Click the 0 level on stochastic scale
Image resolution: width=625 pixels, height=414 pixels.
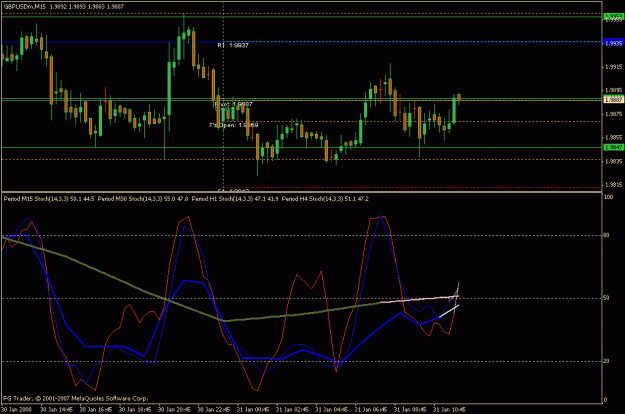point(606,400)
